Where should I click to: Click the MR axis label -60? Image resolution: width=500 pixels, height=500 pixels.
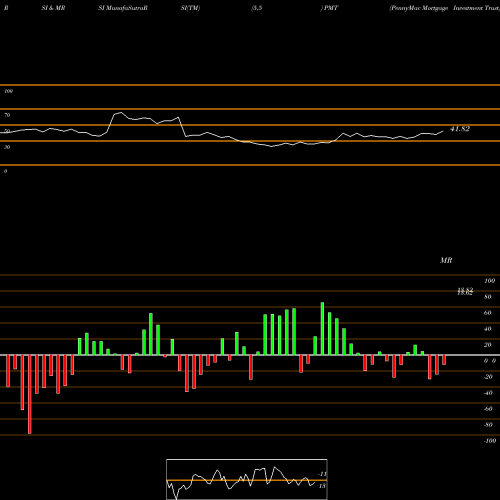click(488, 409)
